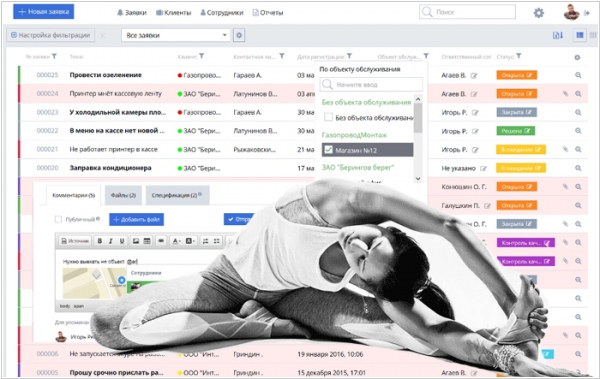Insert bulleted list in comment editor
The width and height of the screenshot is (600, 379).
point(217,241)
